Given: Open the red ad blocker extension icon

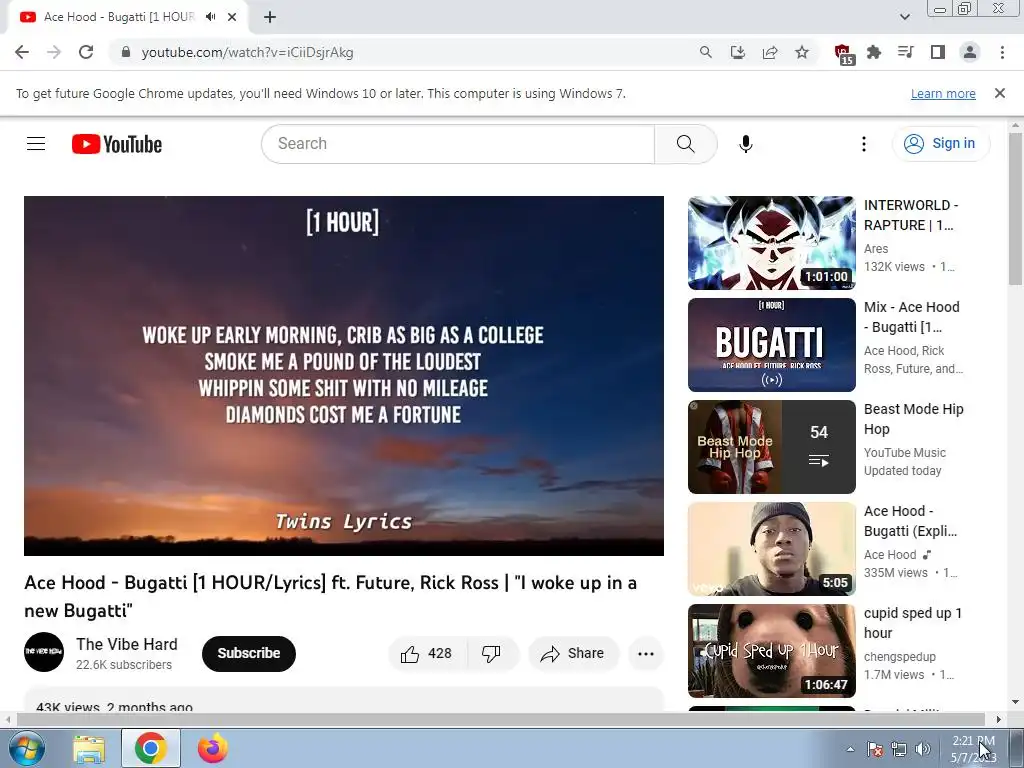Looking at the screenshot, I should (844, 54).
